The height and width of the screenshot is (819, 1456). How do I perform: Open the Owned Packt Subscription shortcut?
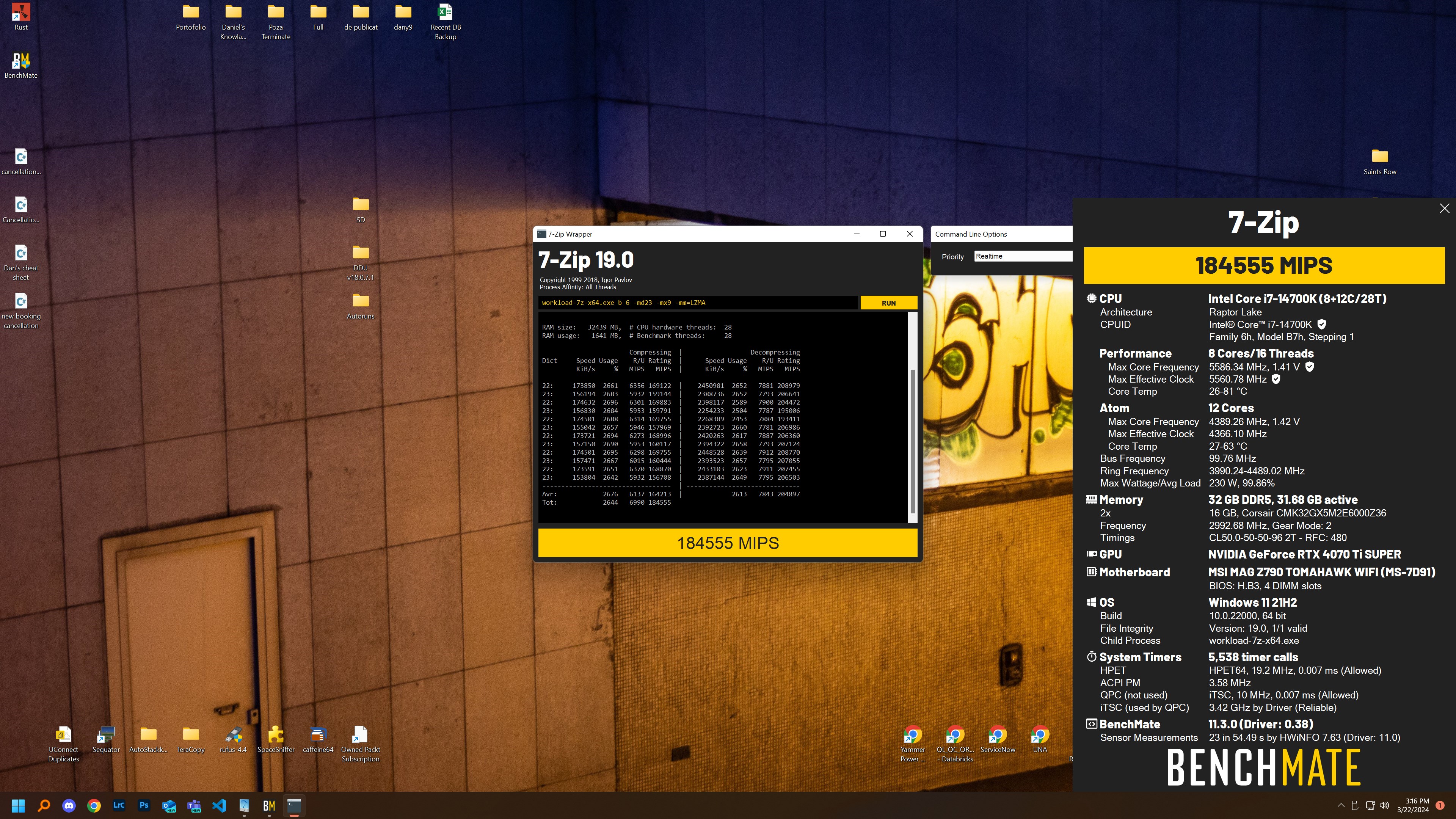tap(361, 744)
